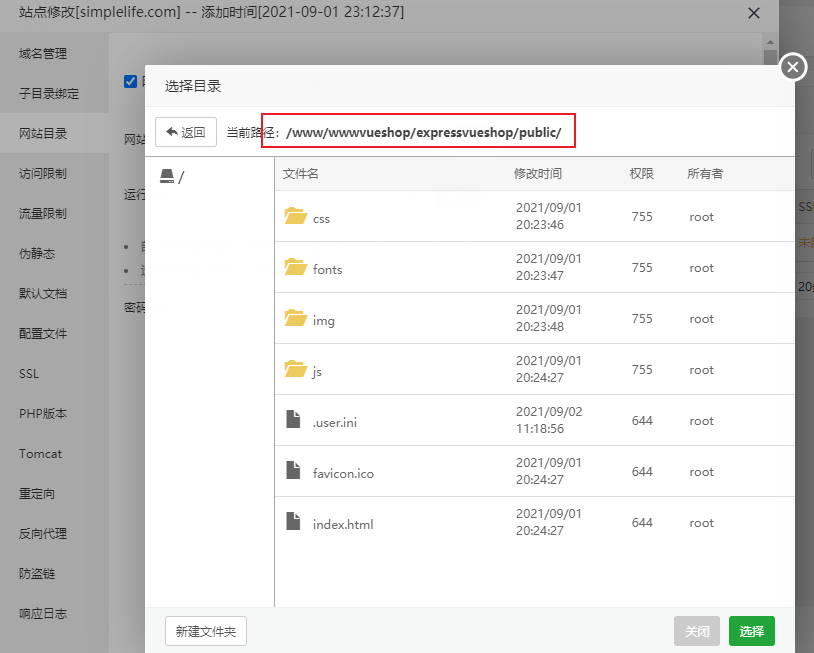Select the .user.ini file name
Viewport: 814px width, 653px height.
[x=335, y=423]
